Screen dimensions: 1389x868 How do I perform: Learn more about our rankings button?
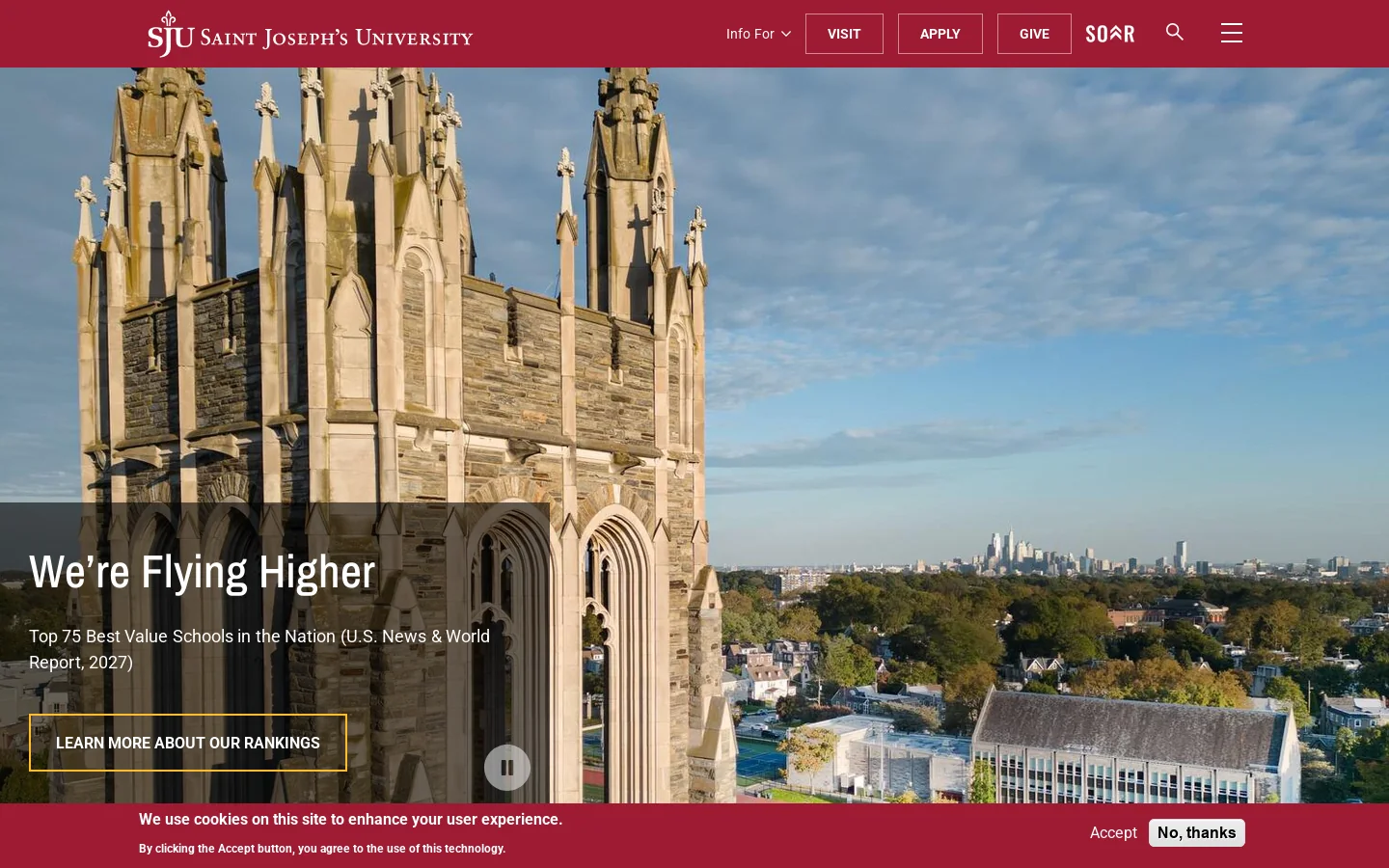coord(188,743)
